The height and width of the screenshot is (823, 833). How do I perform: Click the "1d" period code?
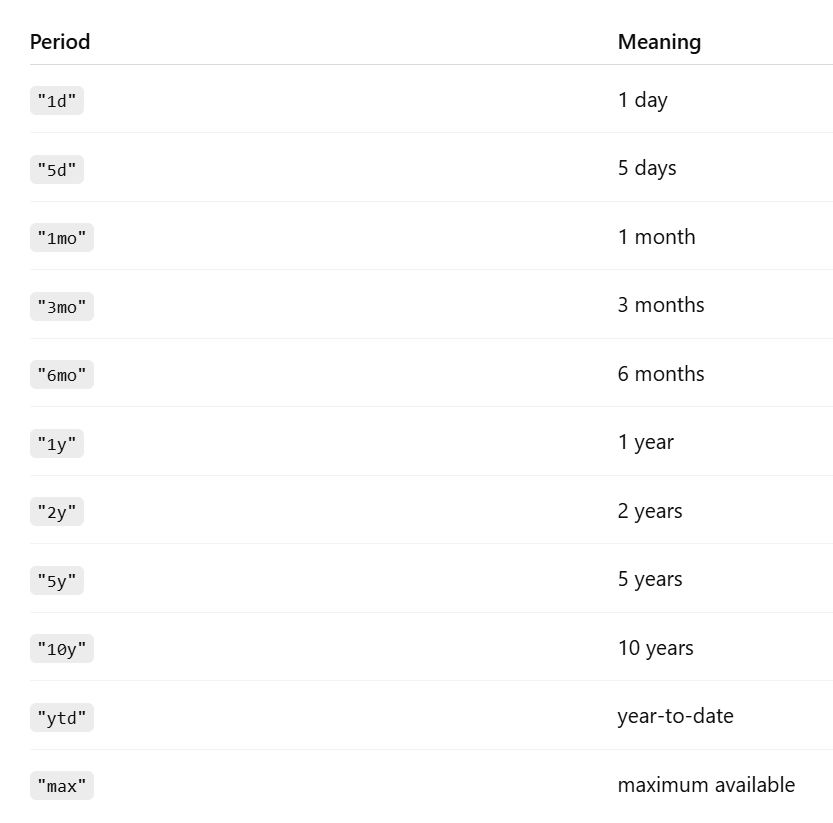57,101
